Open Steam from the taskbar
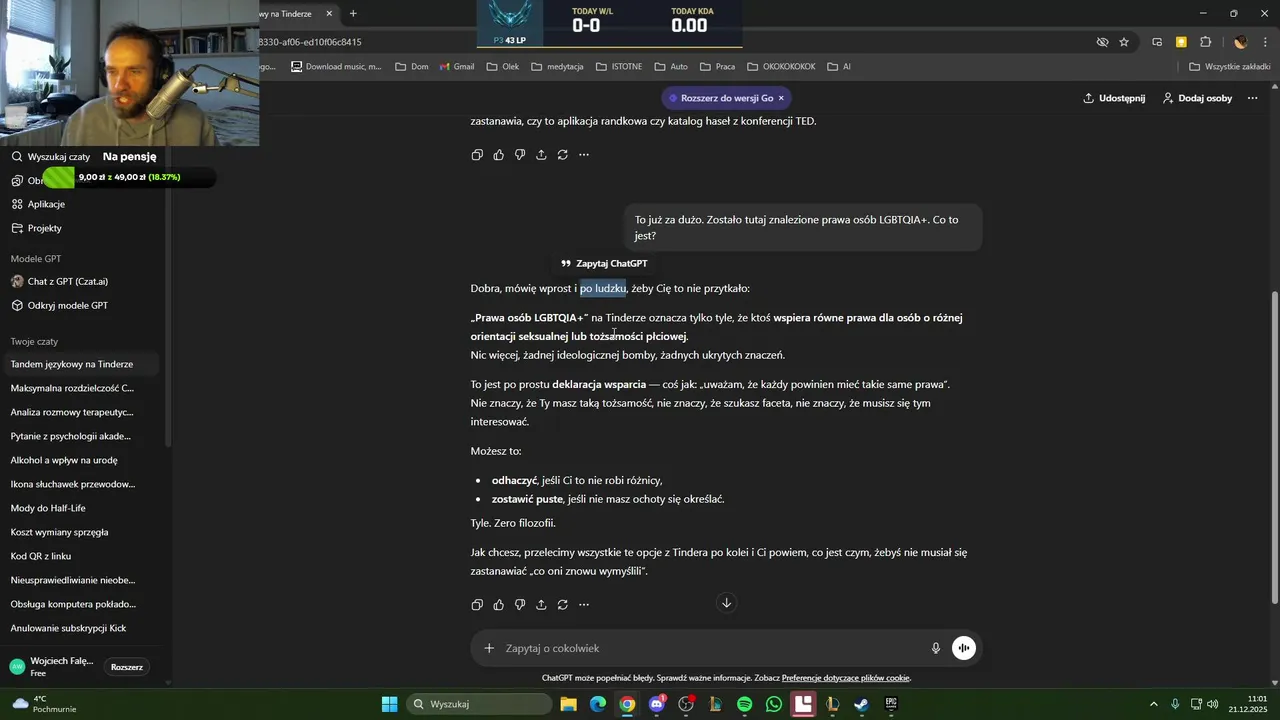This screenshot has height=720, width=1280. pyautogui.click(x=861, y=704)
